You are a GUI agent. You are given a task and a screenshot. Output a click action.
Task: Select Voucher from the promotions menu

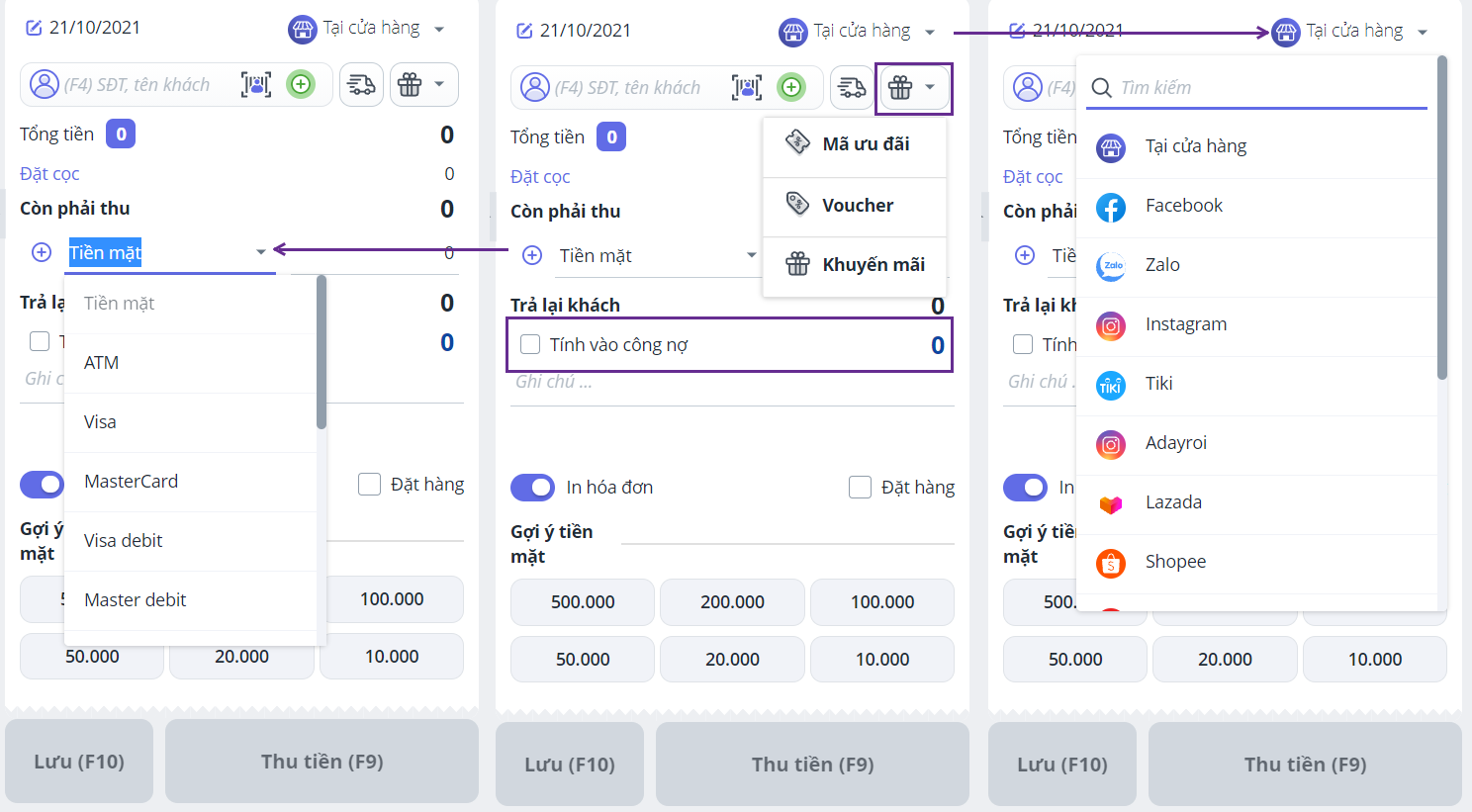click(x=855, y=206)
